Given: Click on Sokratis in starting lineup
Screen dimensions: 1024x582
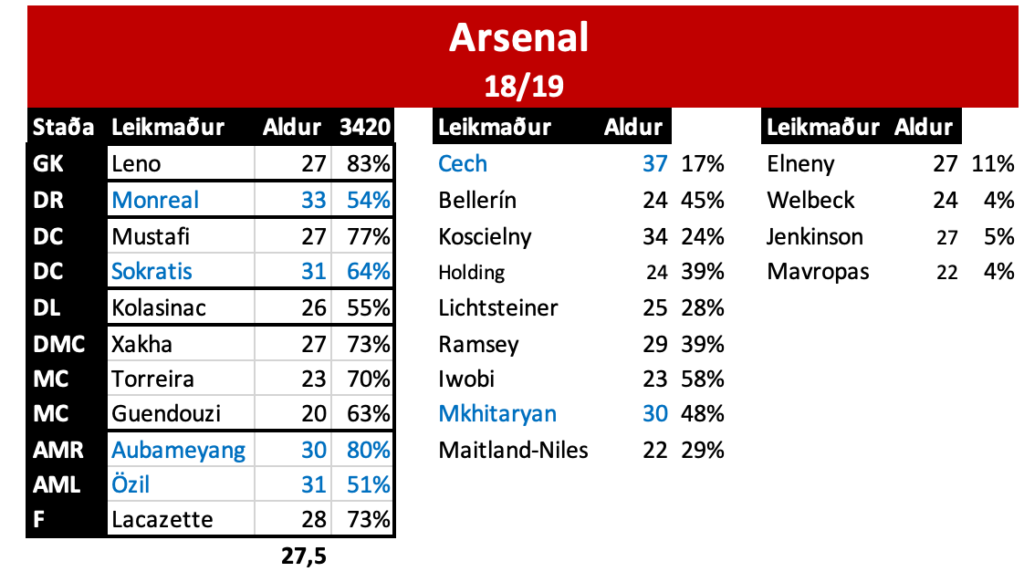Looking at the screenshot, I should (x=152, y=271).
